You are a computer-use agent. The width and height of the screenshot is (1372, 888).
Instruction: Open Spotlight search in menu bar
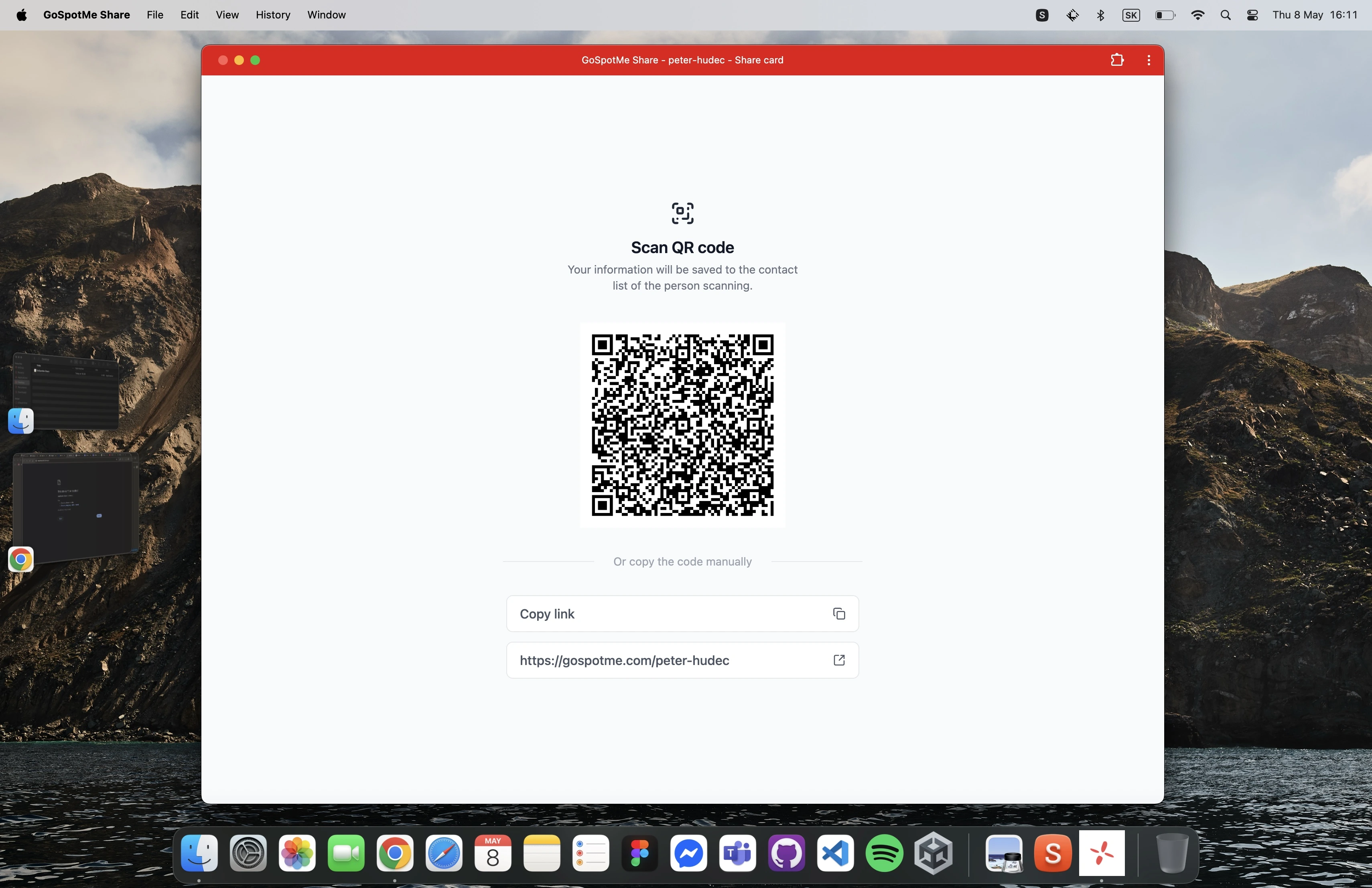click(1226, 16)
